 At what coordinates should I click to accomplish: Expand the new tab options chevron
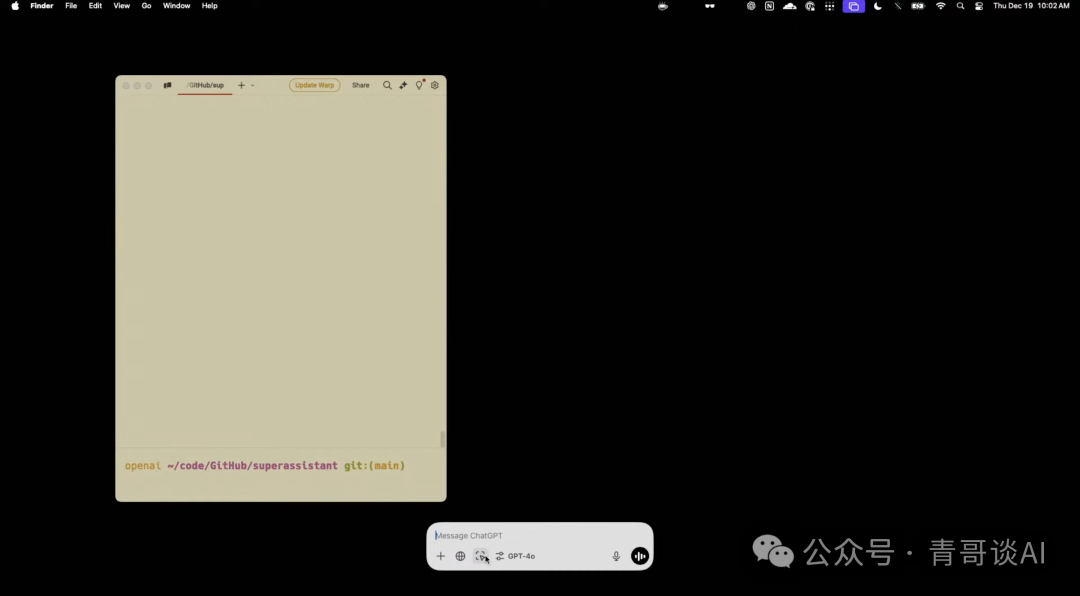tap(252, 85)
